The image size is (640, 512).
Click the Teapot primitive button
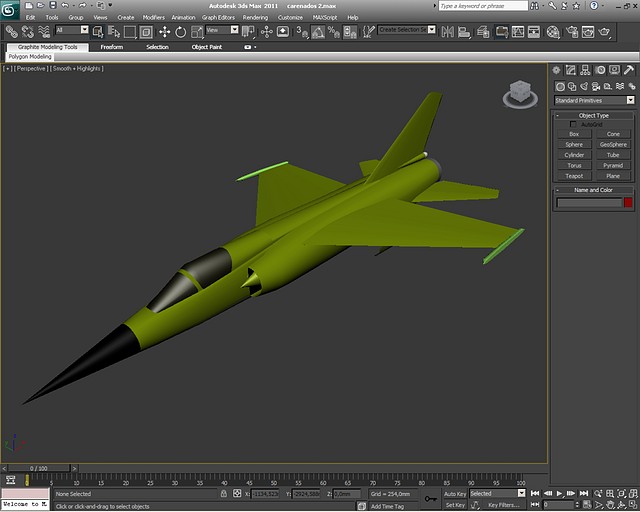tap(574, 176)
